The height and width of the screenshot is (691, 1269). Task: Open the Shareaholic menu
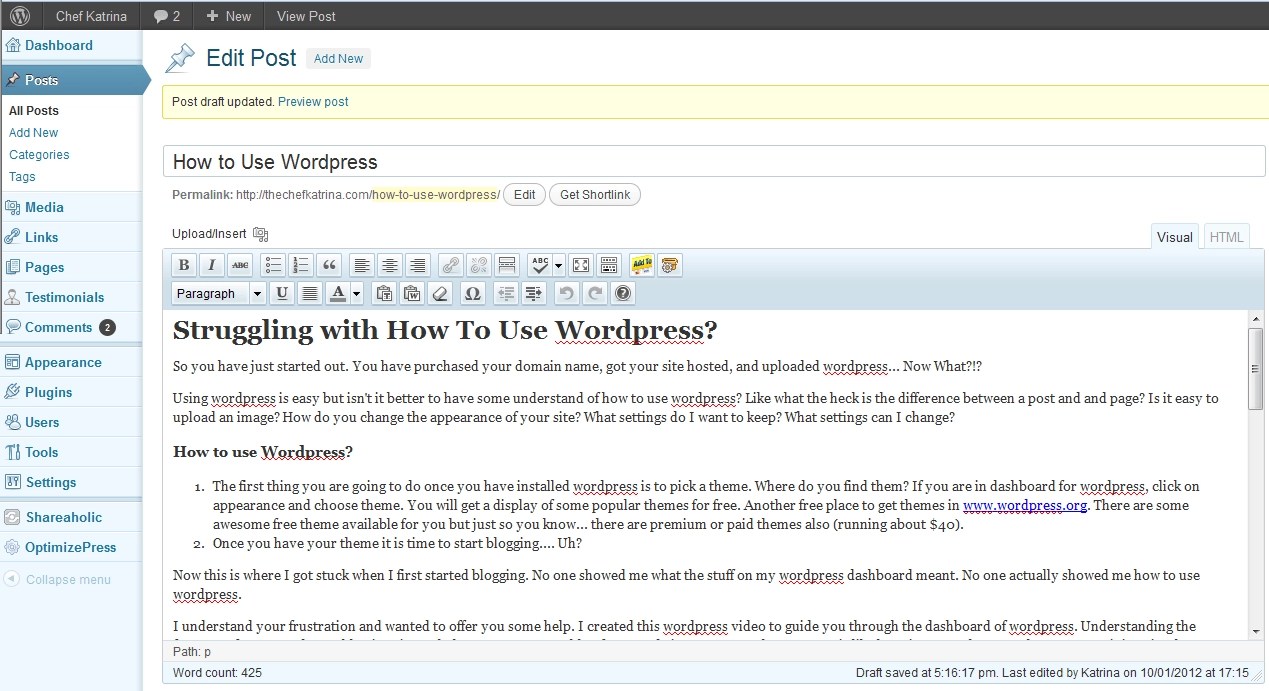coord(64,517)
